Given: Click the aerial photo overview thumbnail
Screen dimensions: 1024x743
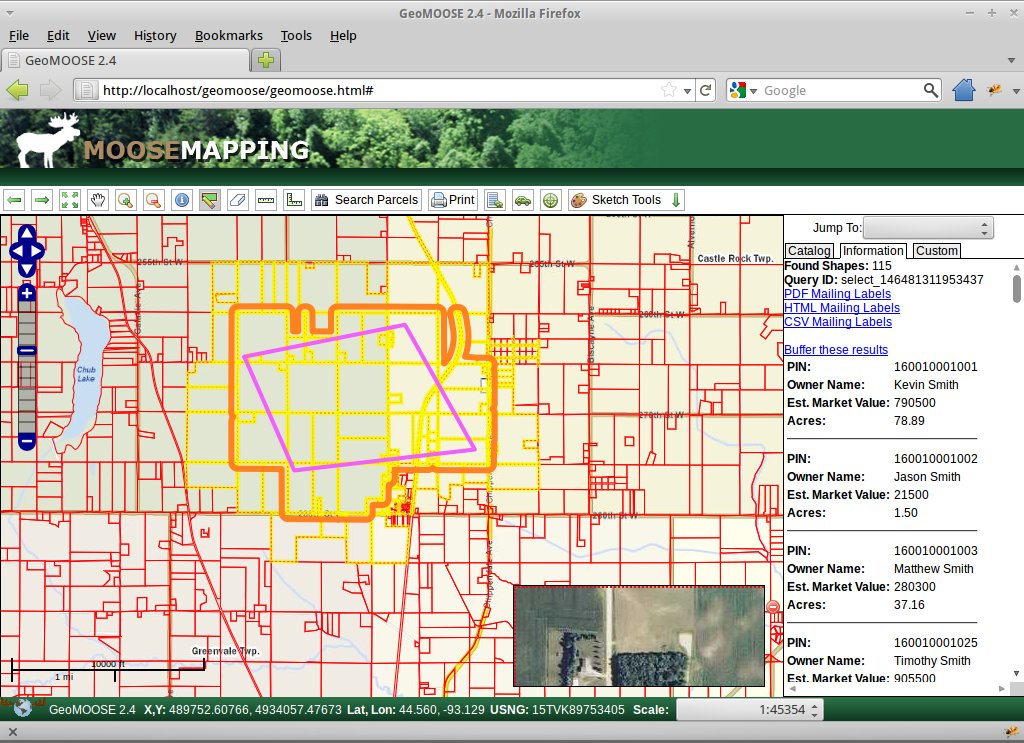Looking at the screenshot, I should pos(638,636).
